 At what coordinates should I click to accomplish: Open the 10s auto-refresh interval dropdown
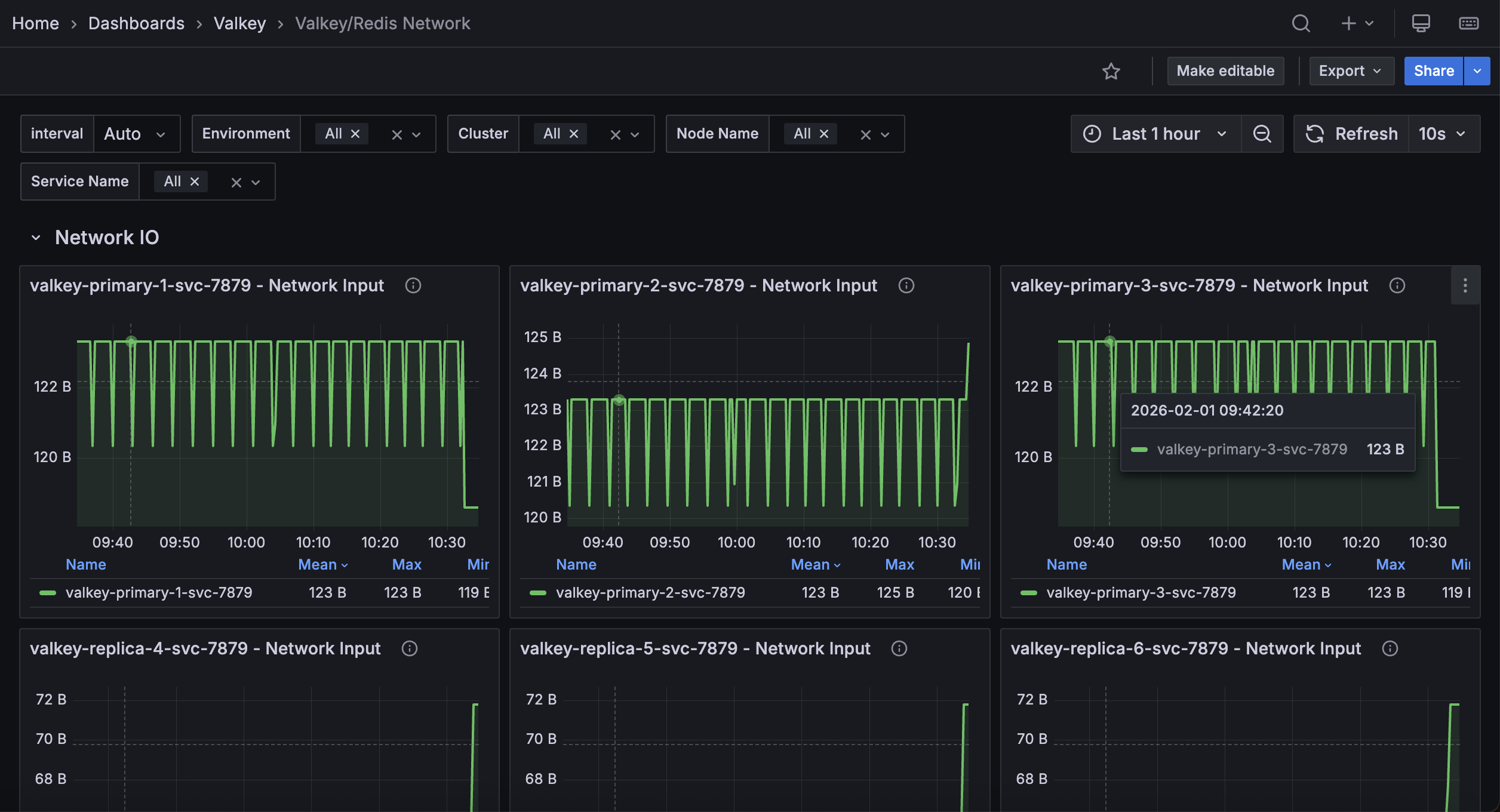(x=1443, y=133)
